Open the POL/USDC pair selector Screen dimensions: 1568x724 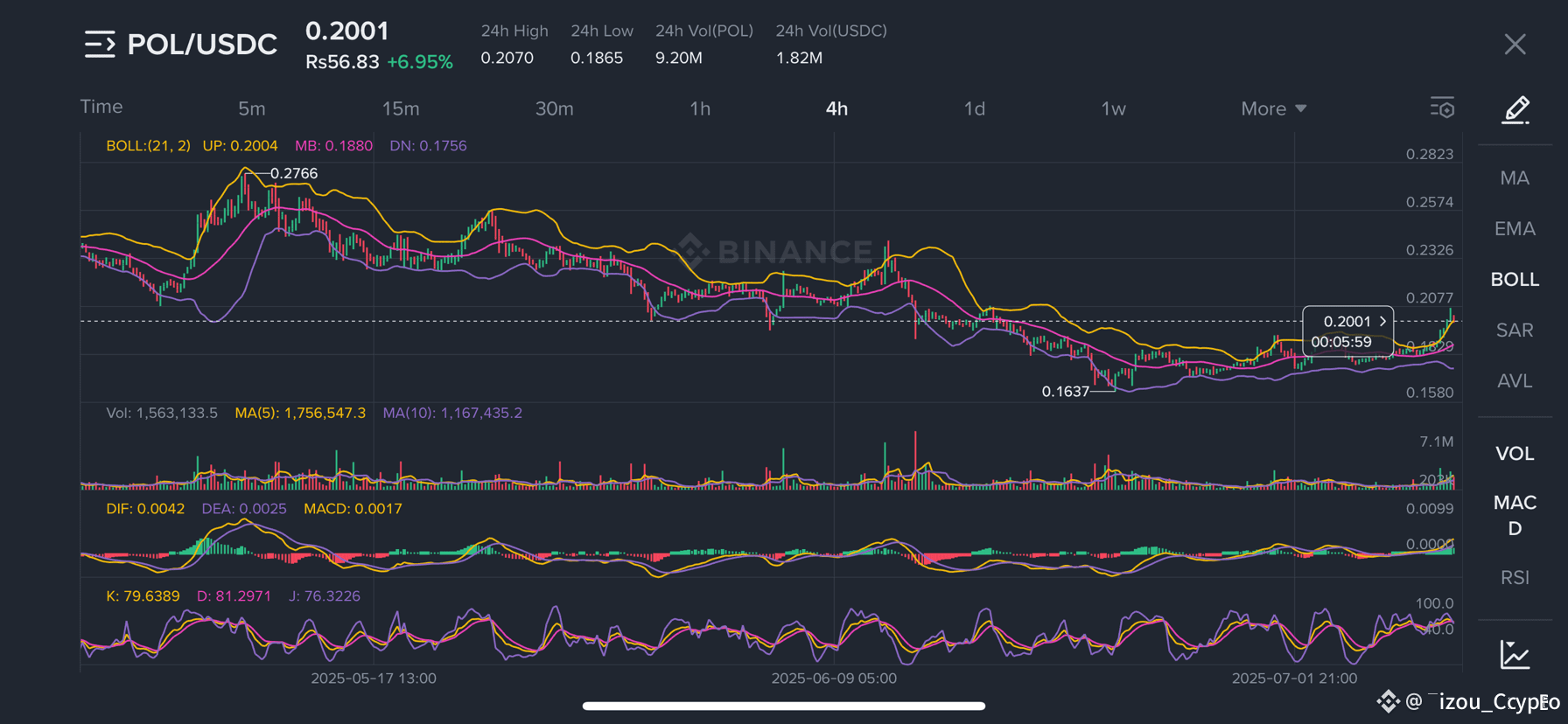202,45
